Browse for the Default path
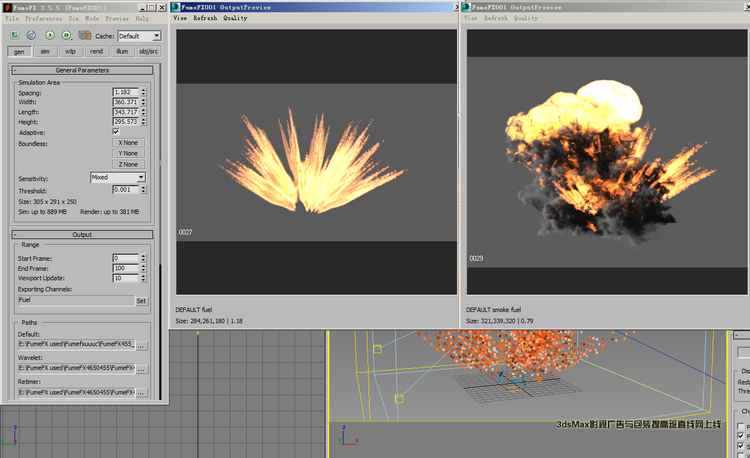 point(142,345)
